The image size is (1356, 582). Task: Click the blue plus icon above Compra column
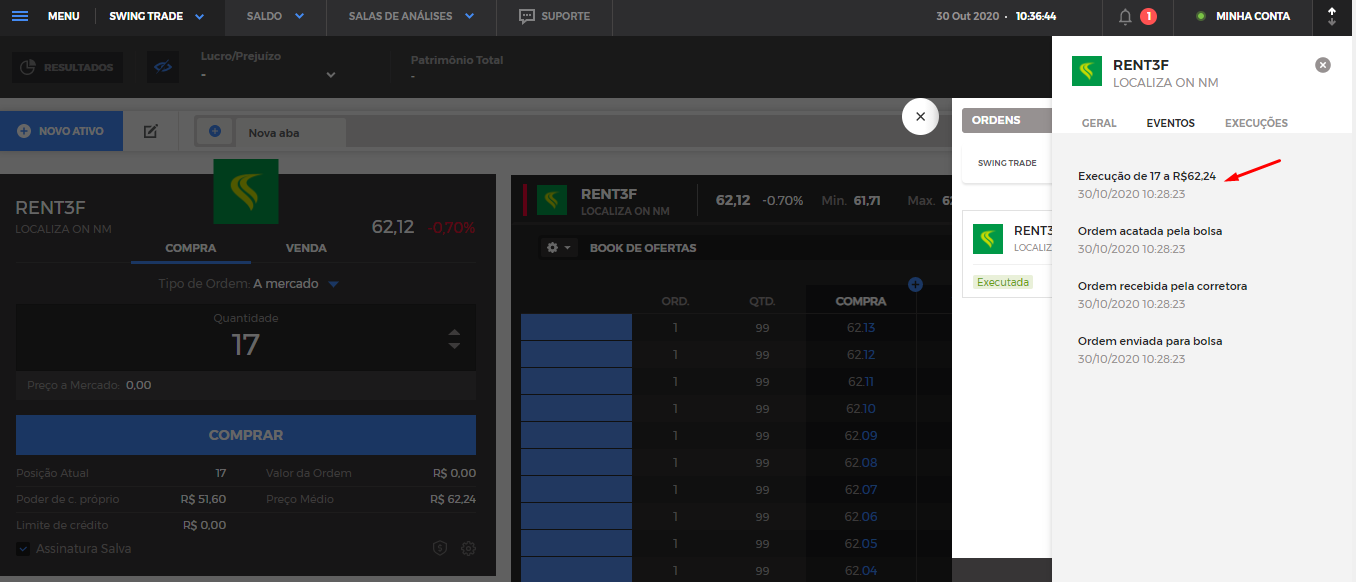coord(915,285)
